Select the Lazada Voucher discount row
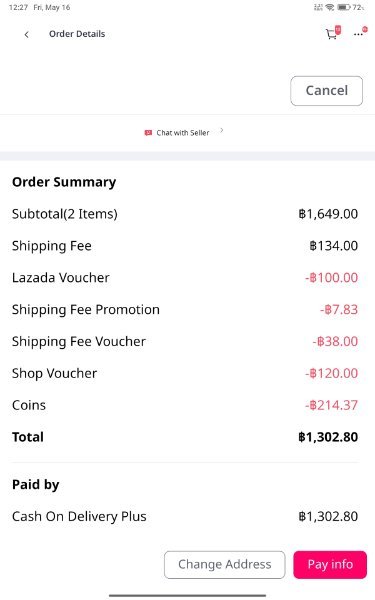This screenshot has width=375, height=600. coord(185,277)
